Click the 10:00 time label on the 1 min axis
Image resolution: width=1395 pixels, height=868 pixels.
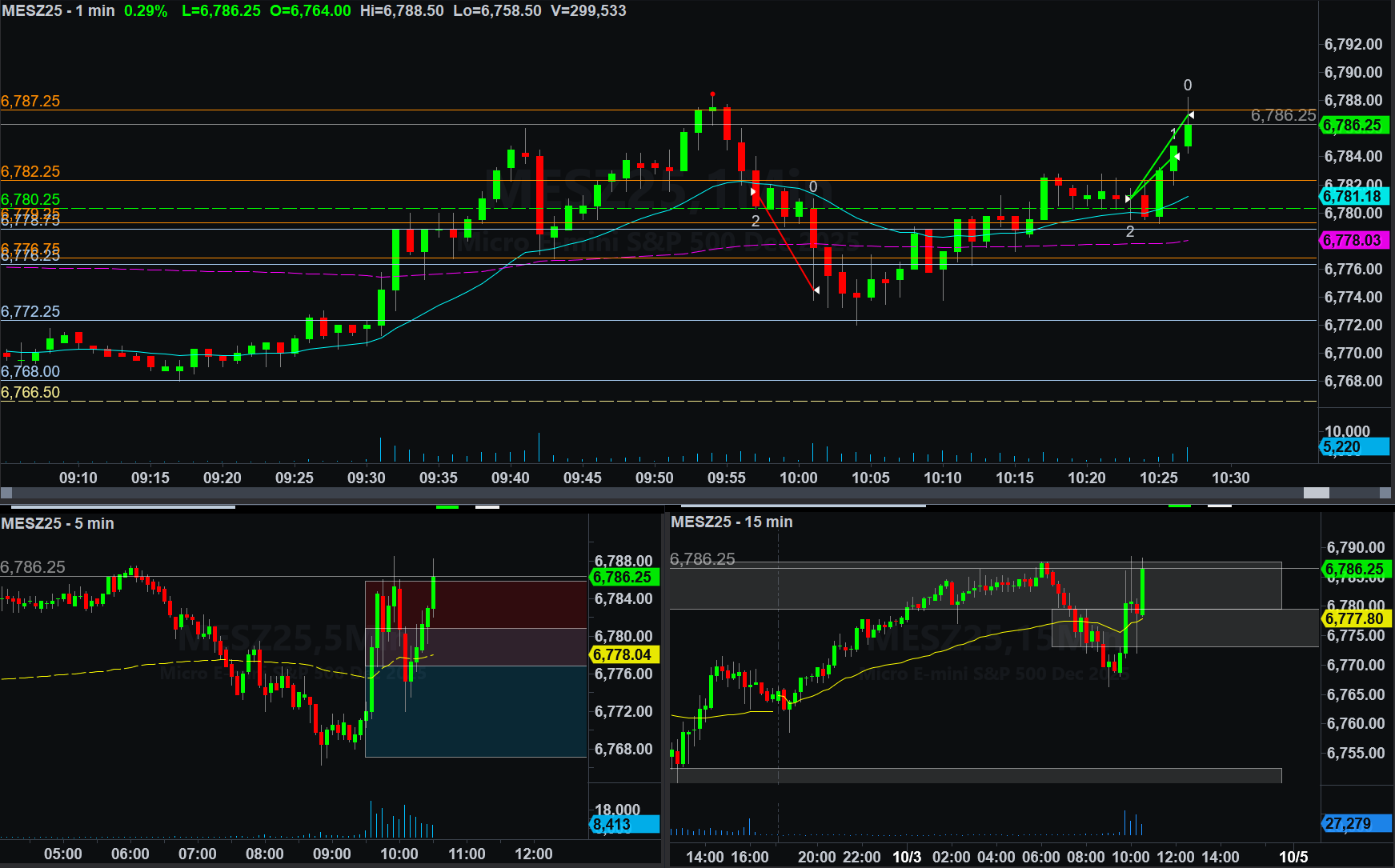pos(799,478)
